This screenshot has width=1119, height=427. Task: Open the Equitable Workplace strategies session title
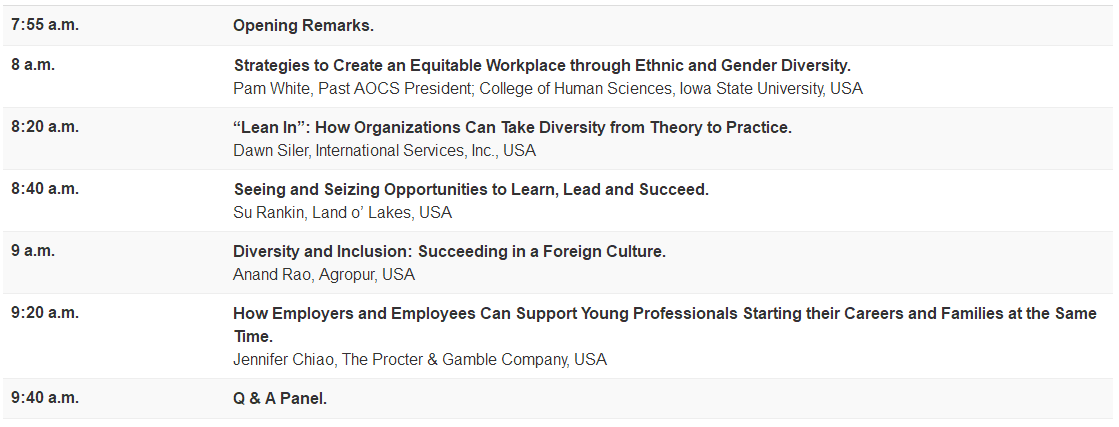[542, 65]
